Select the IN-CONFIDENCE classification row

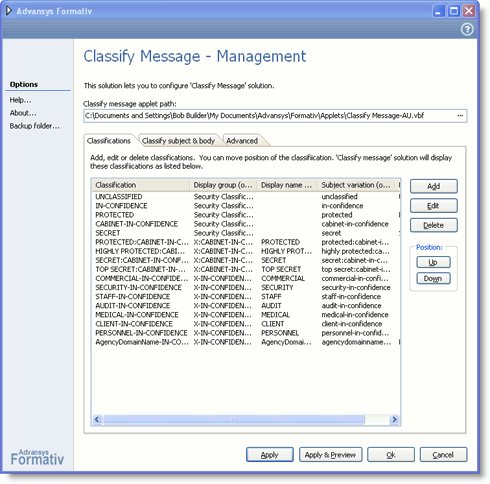click(x=246, y=206)
